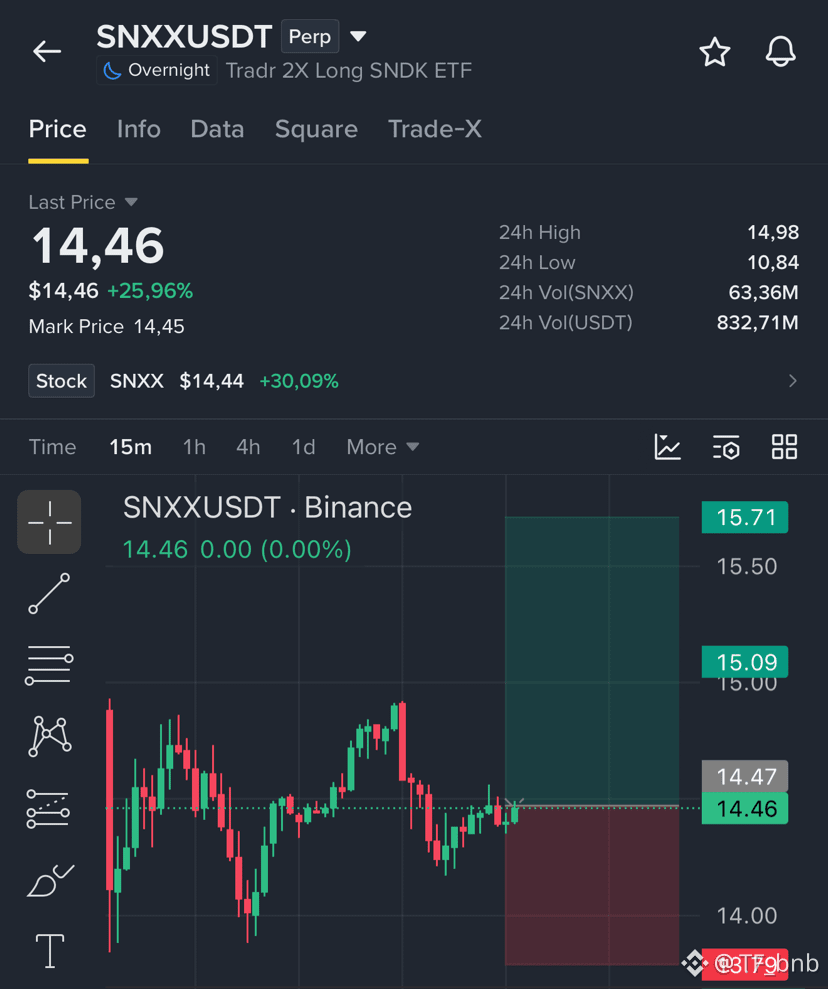The image size is (828, 989).
Task: Tap the +25,96% change percentage
Action: tap(150, 291)
